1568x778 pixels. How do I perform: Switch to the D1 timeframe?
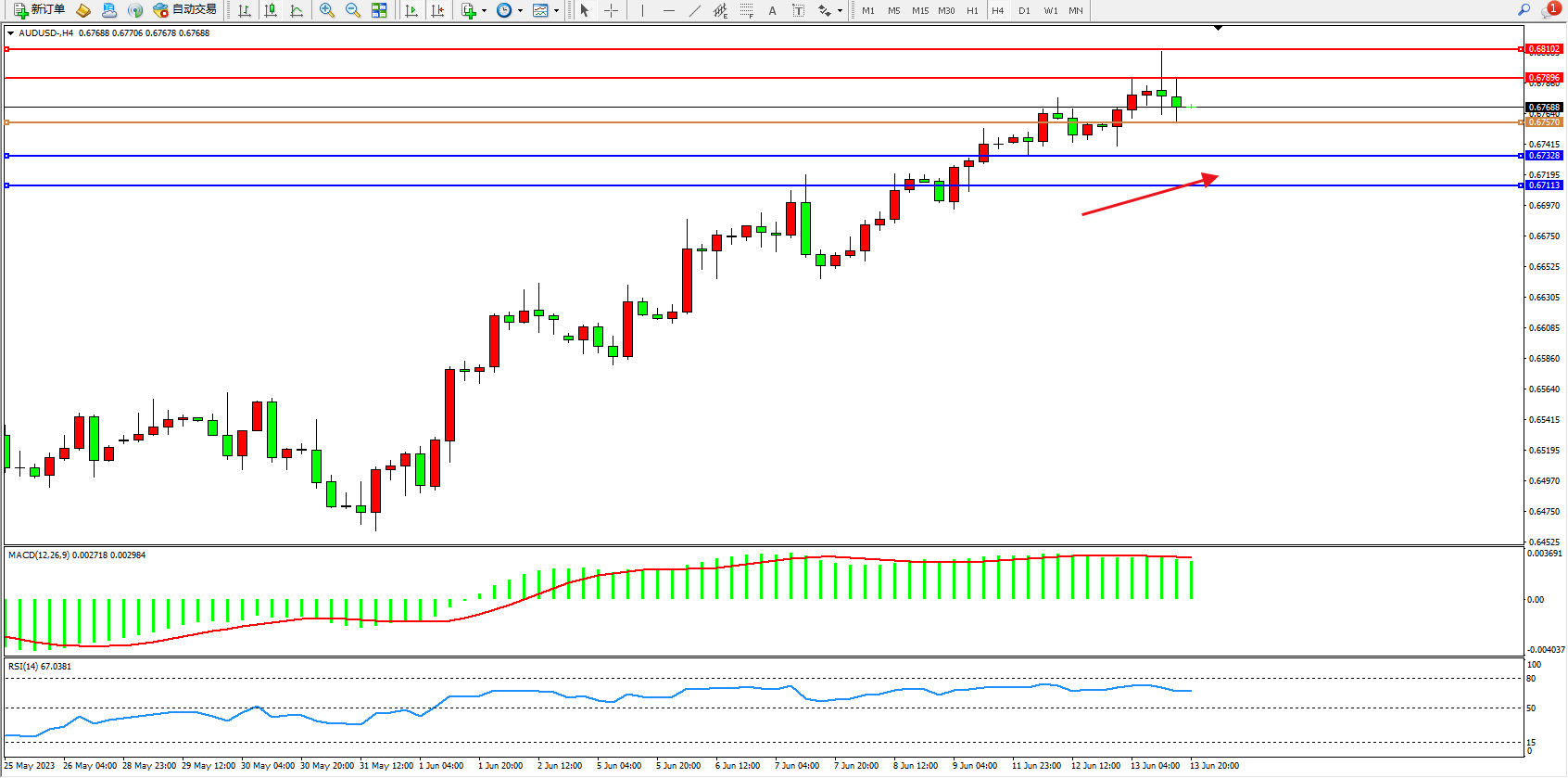pyautogui.click(x=1024, y=11)
